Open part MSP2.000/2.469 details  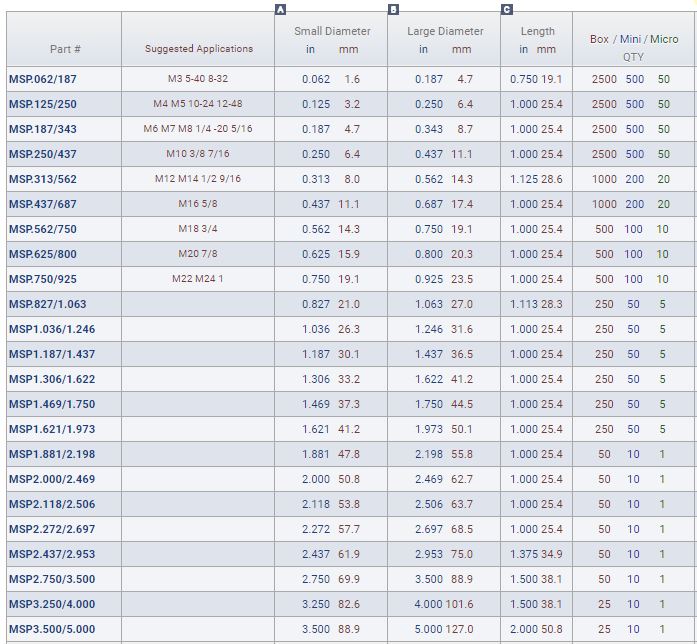[x=52, y=479]
